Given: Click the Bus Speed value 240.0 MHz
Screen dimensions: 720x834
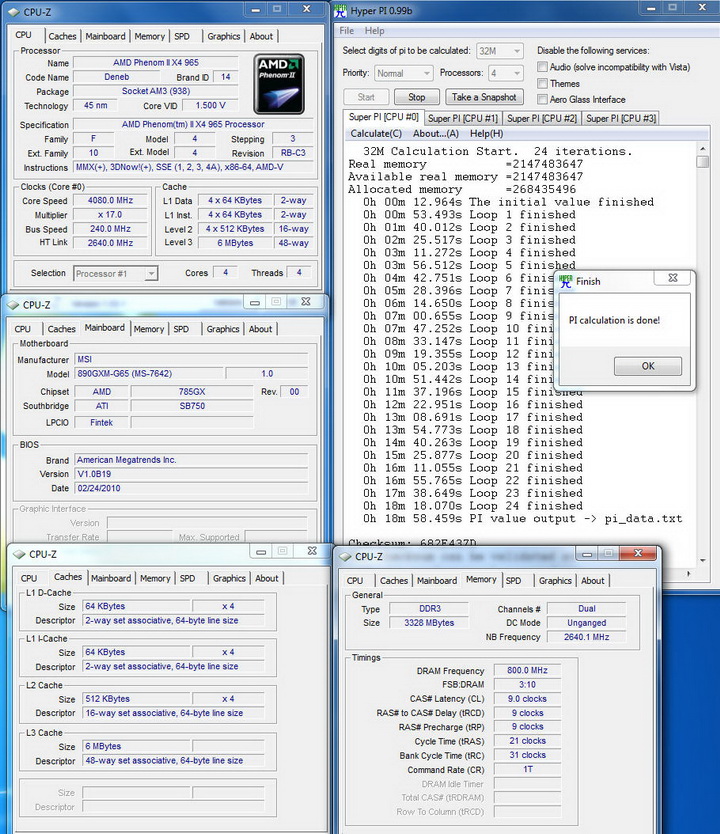Looking at the screenshot, I should pyautogui.click(x=110, y=229).
